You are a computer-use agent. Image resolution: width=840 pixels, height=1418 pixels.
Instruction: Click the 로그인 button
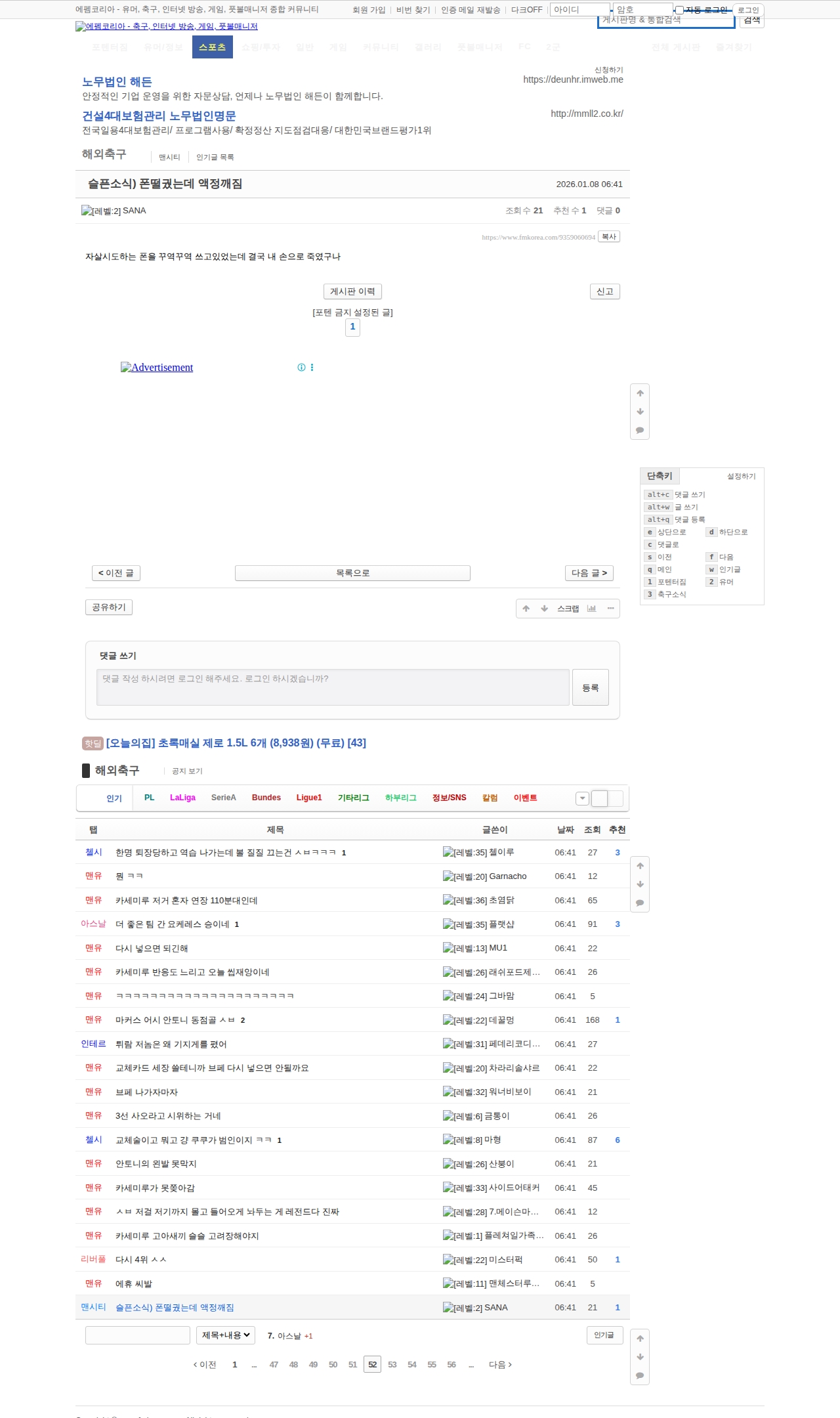pyautogui.click(x=748, y=10)
